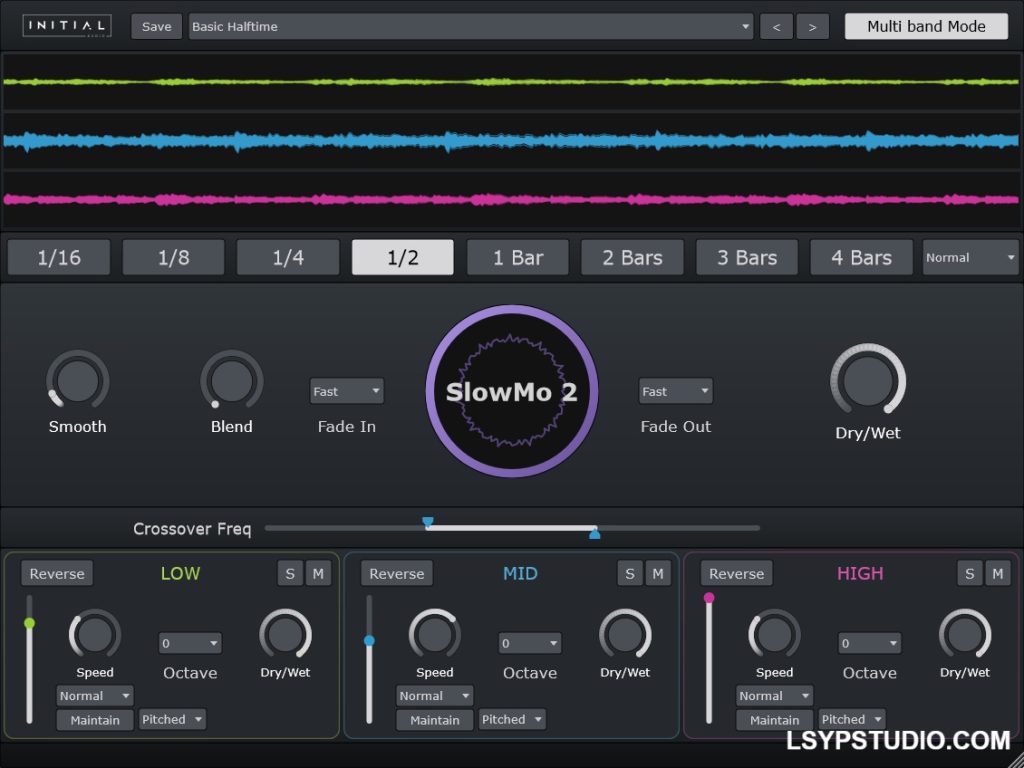Click the green LOW band waveform display
The width and height of the screenshot is (1024, 768).
pyautogui.click(x=512, y=82)
